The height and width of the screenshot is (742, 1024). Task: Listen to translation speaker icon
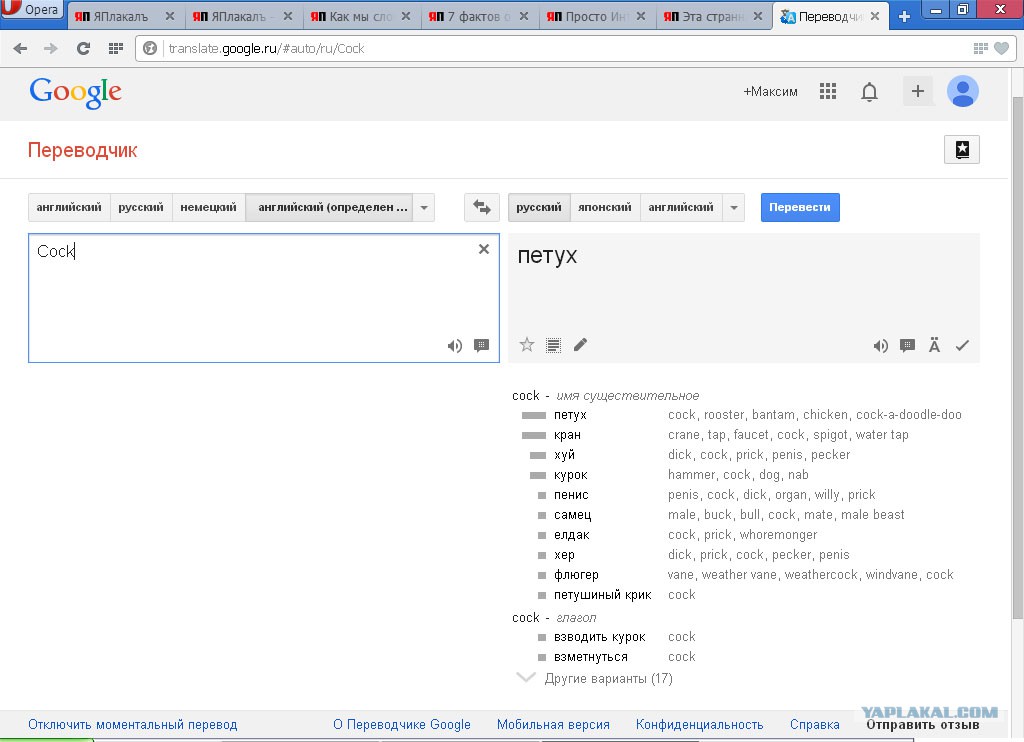point(880,346)
